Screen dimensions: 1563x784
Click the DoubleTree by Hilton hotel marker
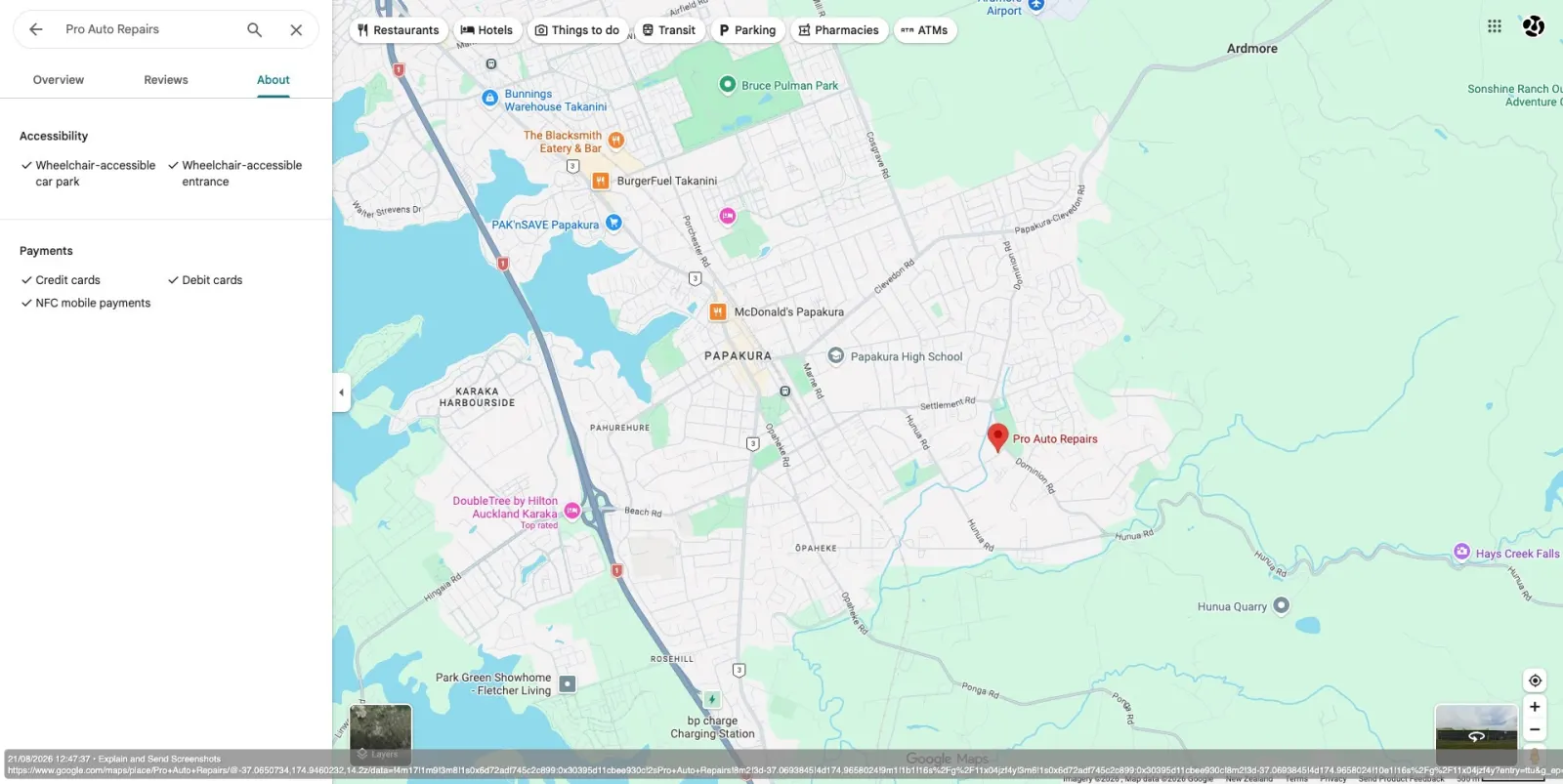point(572,511)
